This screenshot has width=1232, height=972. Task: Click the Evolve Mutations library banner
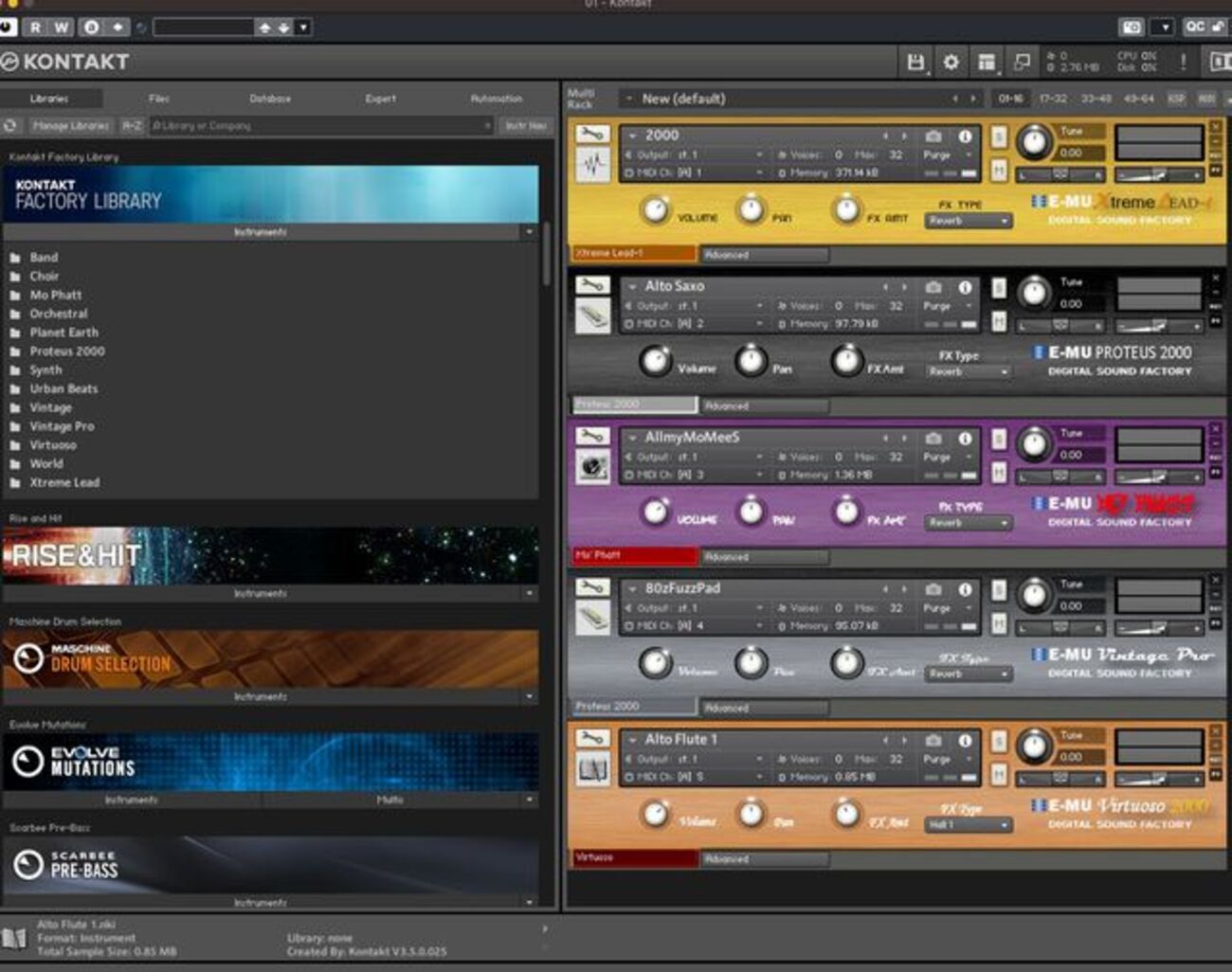click(x=270, y=762)
